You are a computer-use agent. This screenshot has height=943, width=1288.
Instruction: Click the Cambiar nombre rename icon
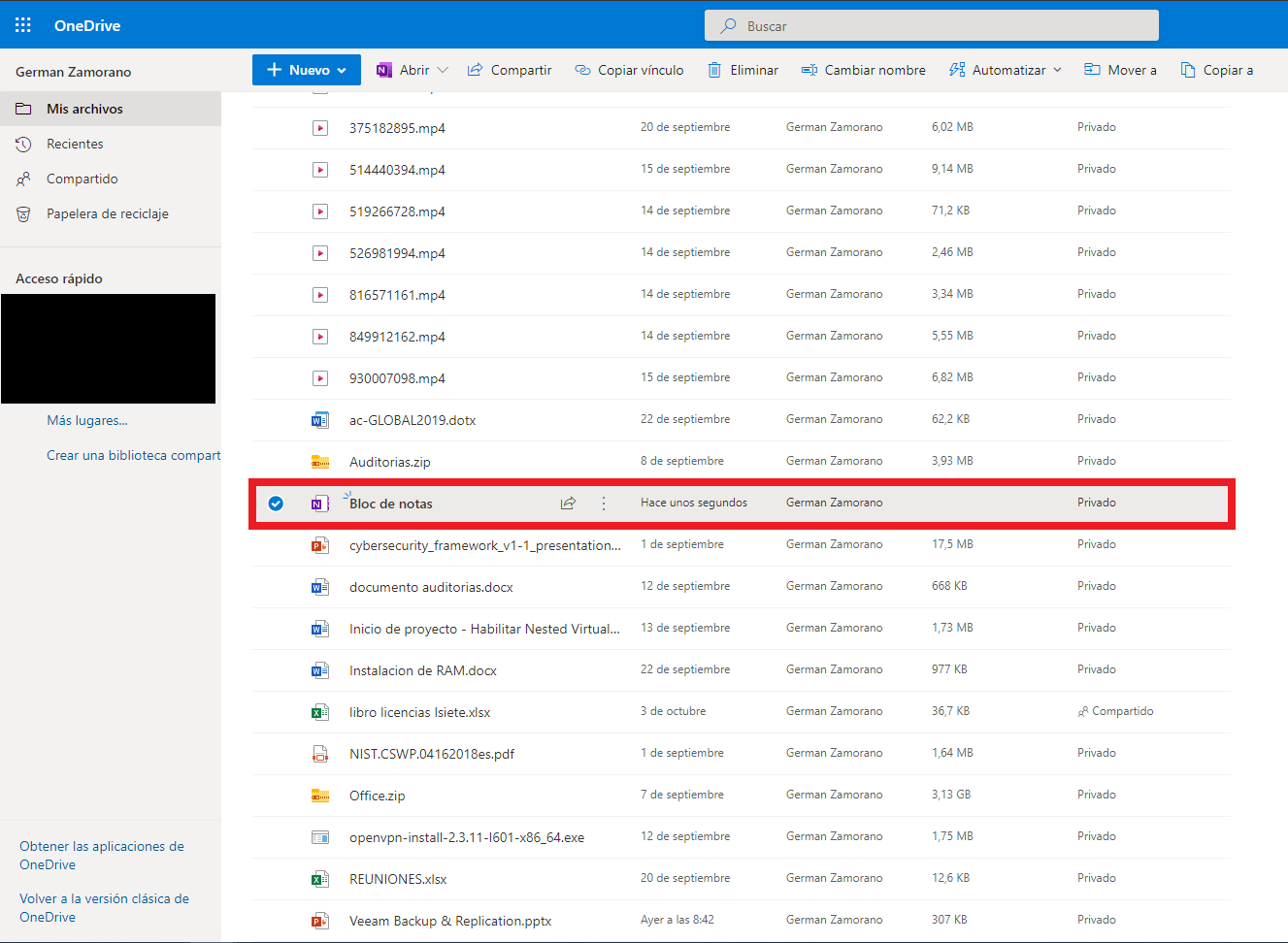coord(809,70)
